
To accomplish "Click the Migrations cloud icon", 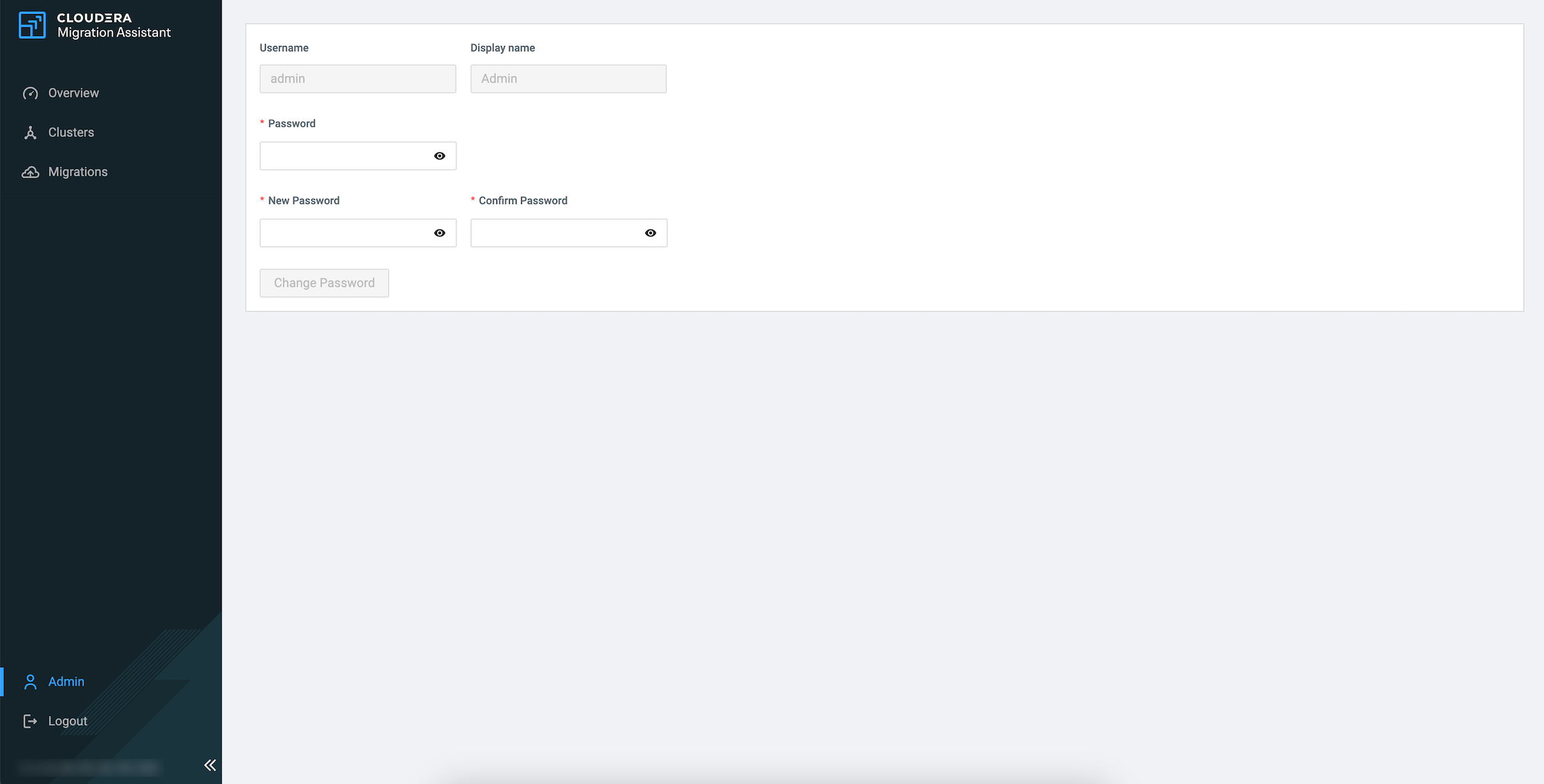I will (x=30, y=172).
